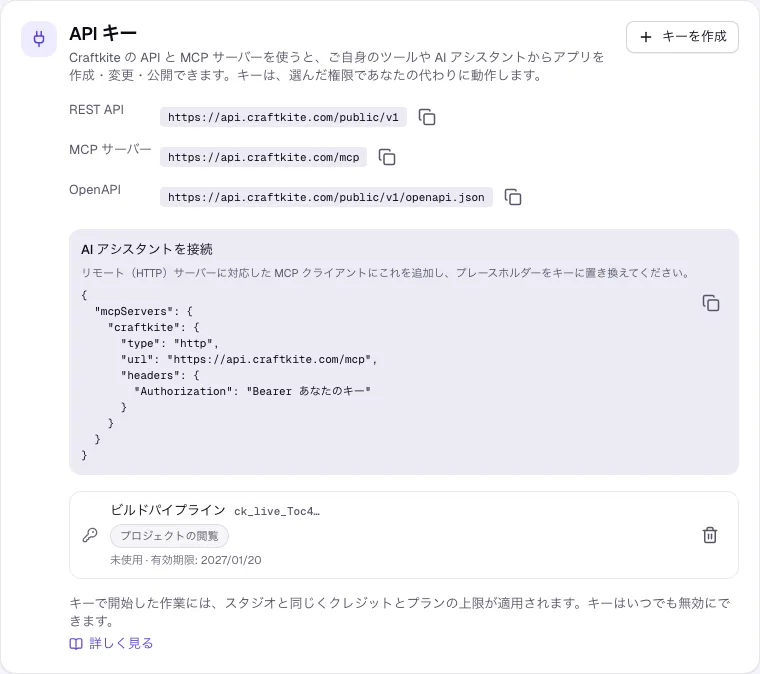
Task: Delete the ビルドパイプライン key with trash icon
Action: pyautogui.click(x=710, y=535)
